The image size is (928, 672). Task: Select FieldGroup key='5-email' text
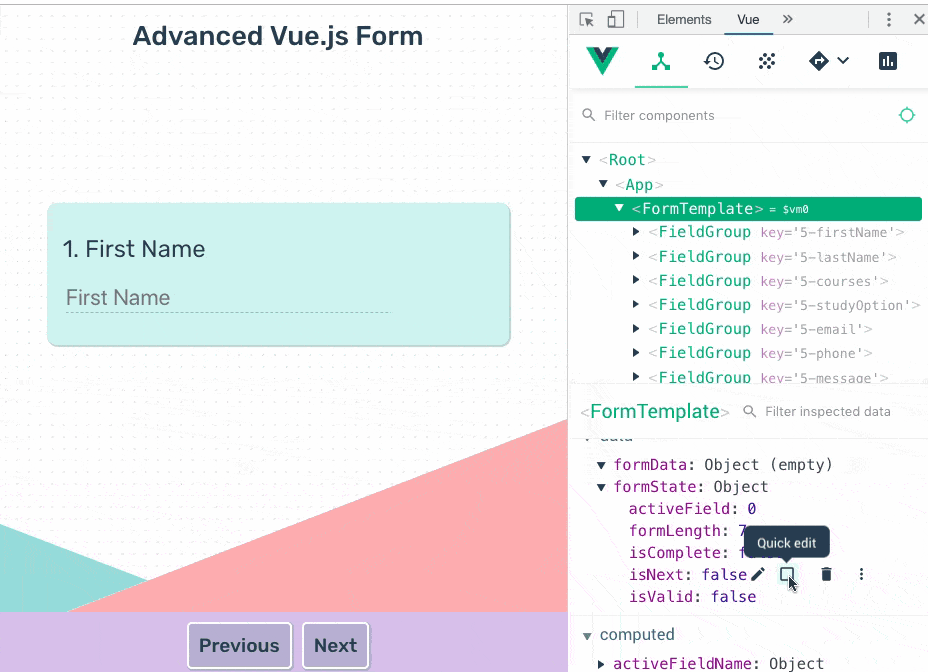761,329
